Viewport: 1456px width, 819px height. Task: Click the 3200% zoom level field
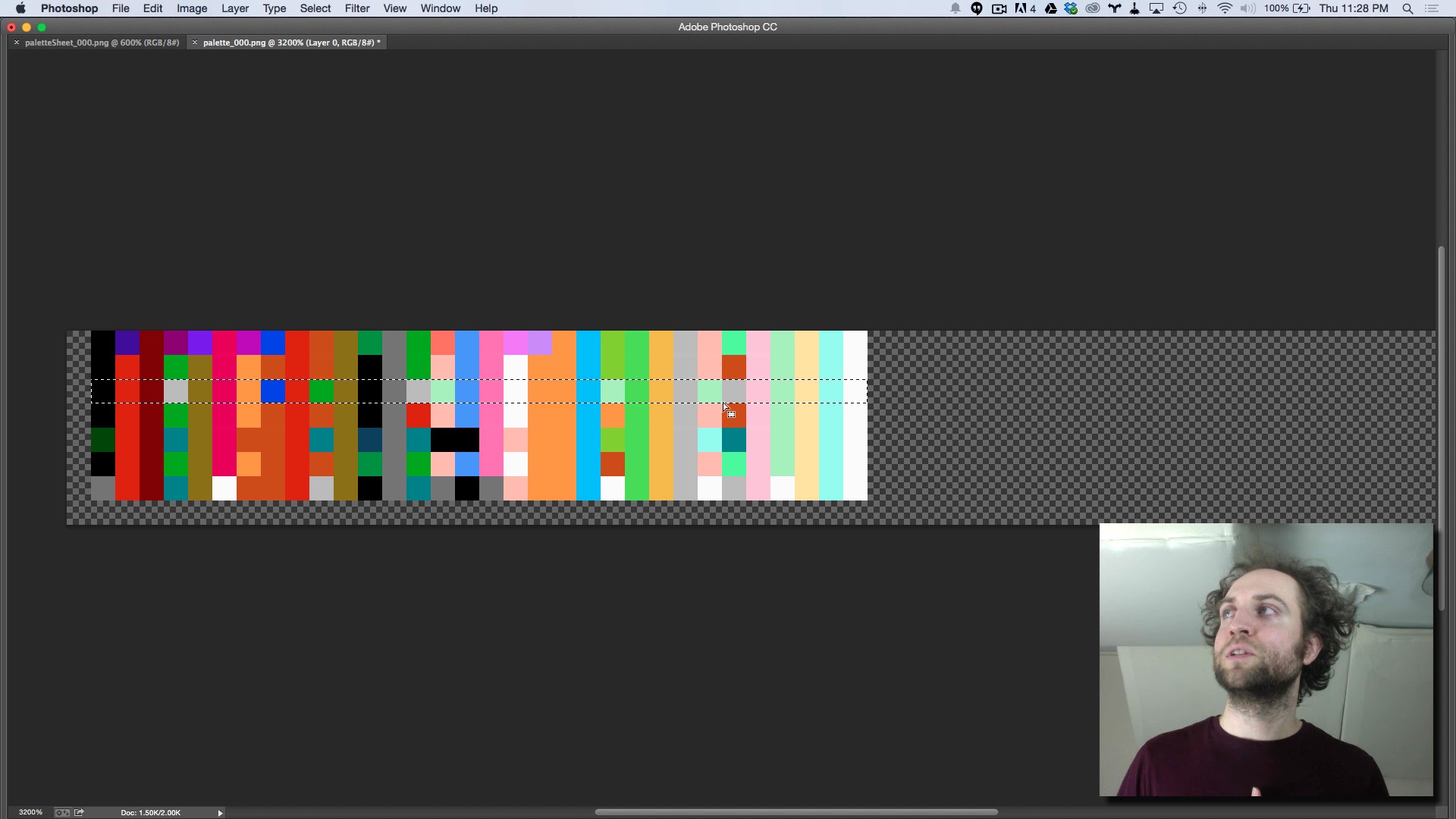coord(30,812)
